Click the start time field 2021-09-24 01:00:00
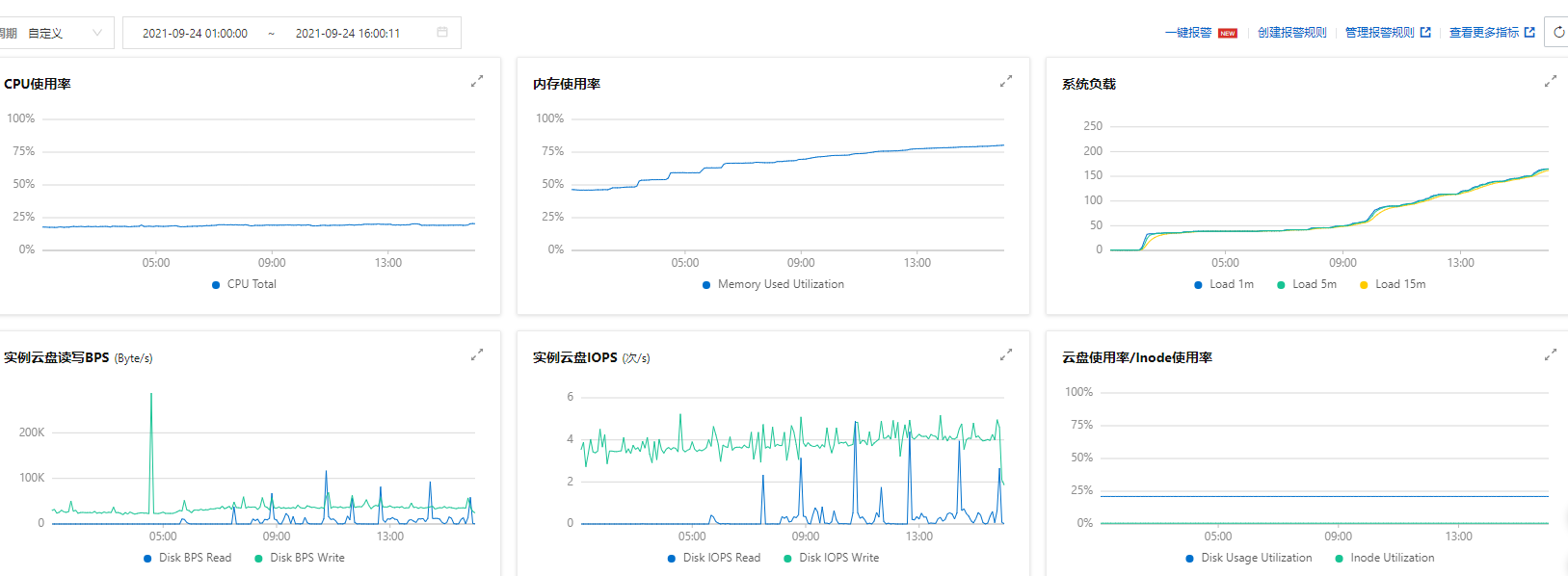Screen dimensions: 1568x576 coord(195,33)
